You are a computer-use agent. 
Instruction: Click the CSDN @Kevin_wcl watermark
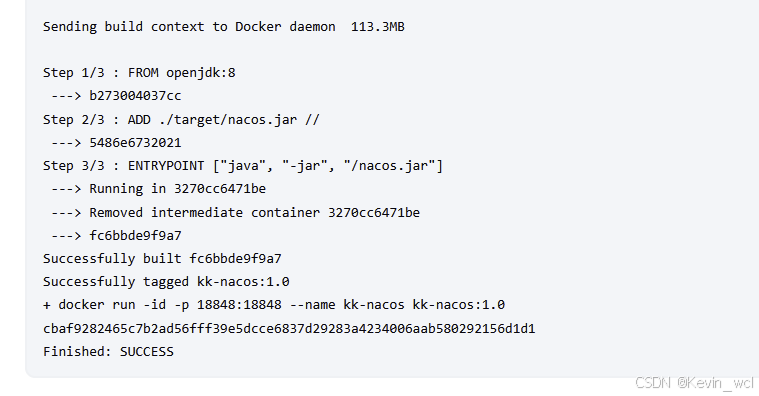pos(694,383)
